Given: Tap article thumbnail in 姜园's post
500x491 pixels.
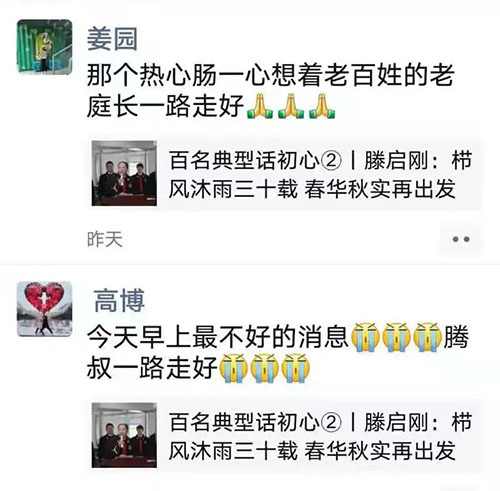Looking at the screenshot, I should tap(124, 173).
